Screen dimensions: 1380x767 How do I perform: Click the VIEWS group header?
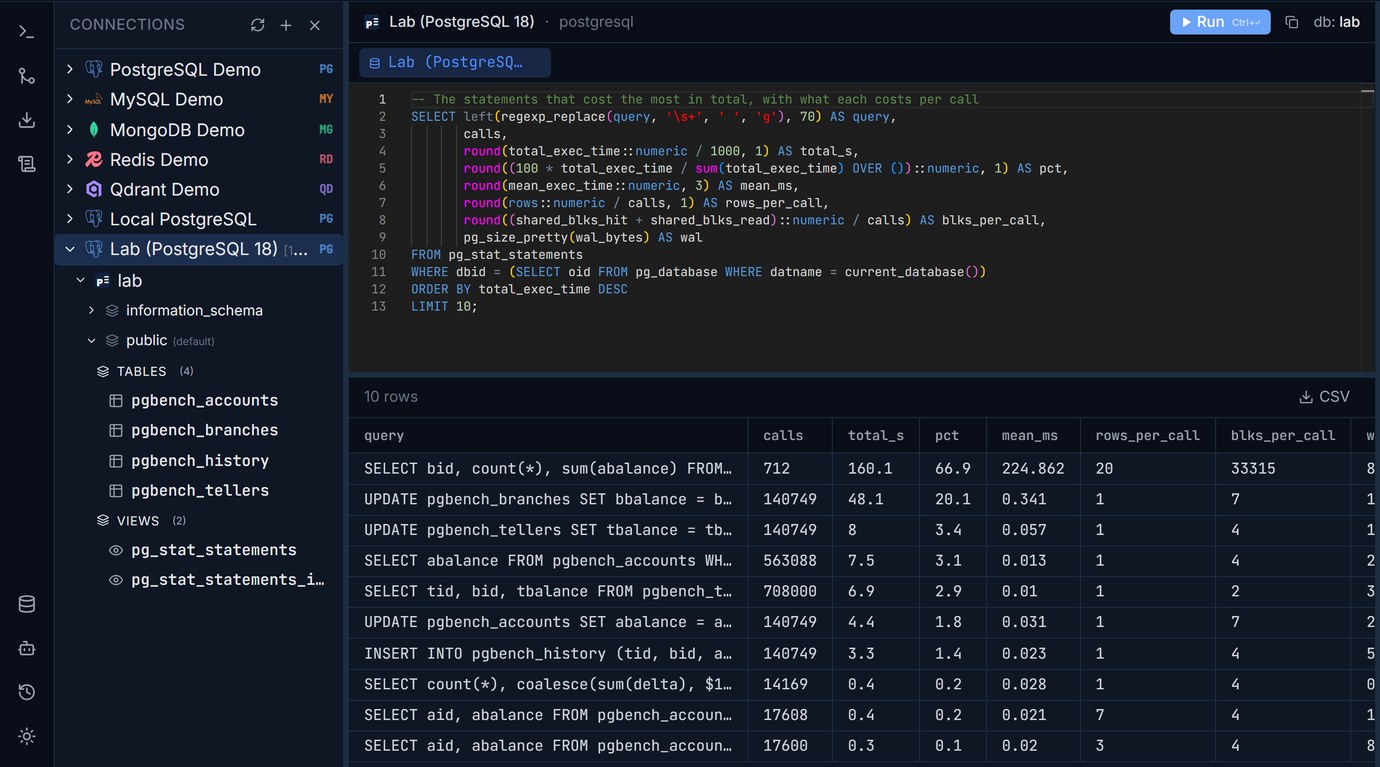[x=138, y=521]
